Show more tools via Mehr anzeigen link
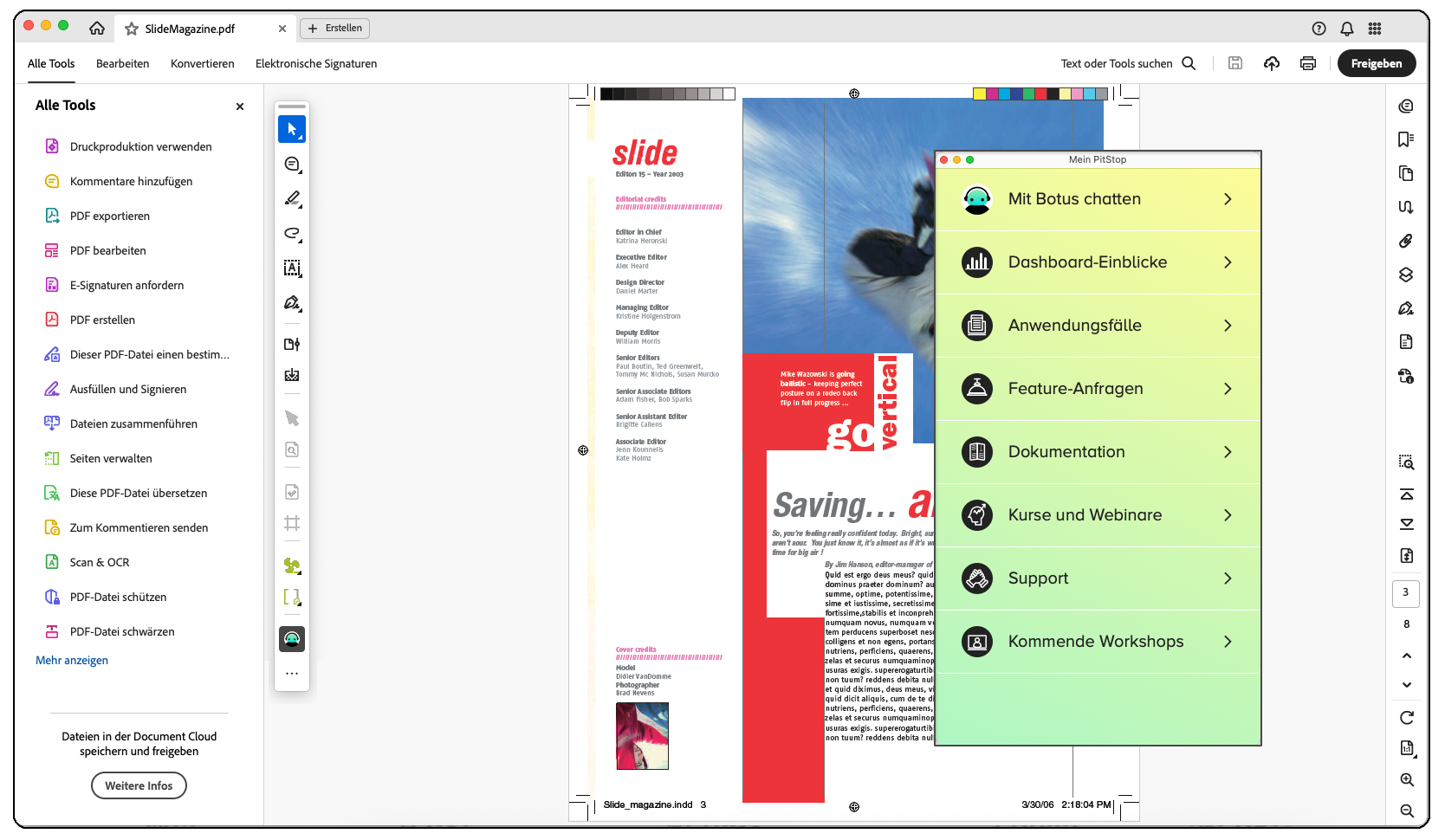 click(x=71, y=660)
